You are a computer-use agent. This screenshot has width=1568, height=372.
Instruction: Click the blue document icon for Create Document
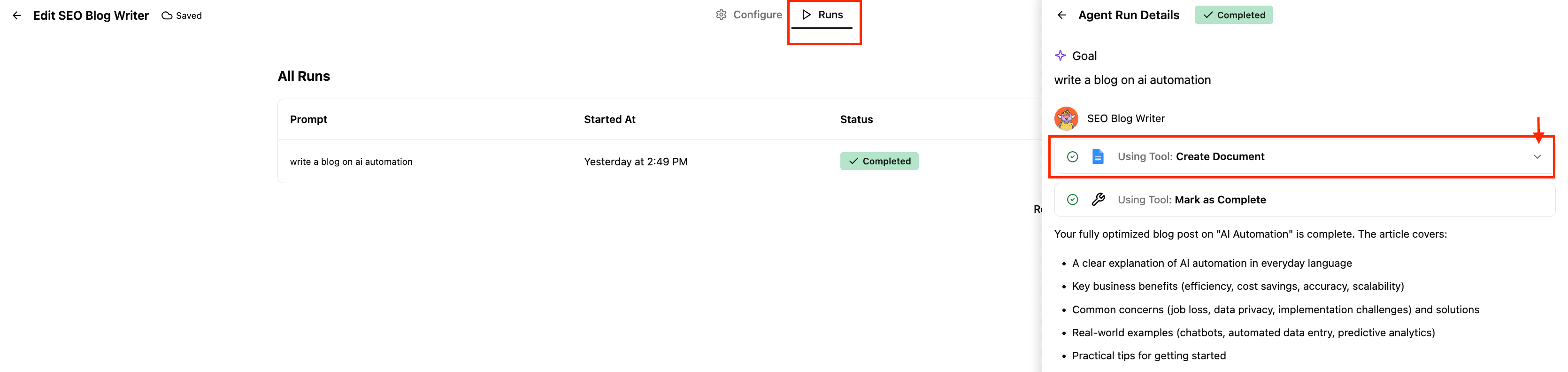1098,157
